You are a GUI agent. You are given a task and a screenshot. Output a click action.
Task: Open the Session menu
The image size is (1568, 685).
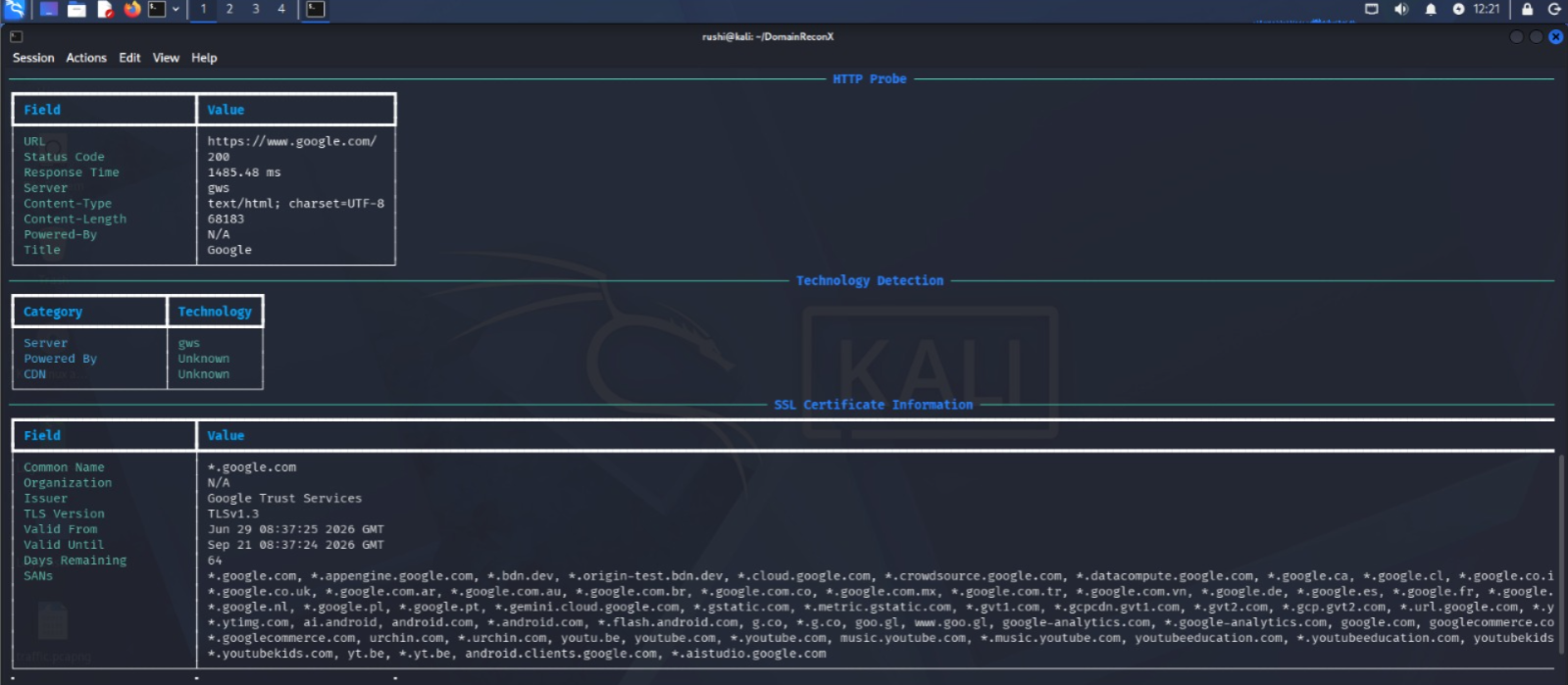[x=33, y=58]
